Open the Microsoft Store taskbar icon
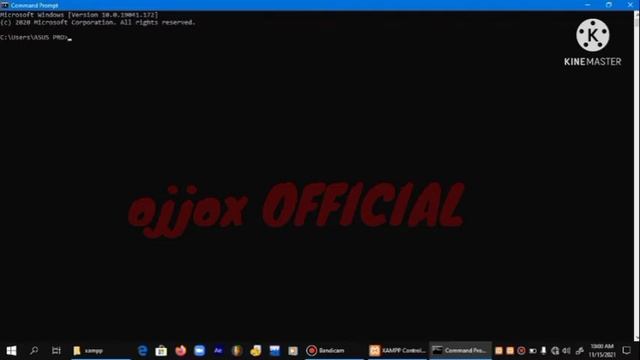Image resolution: width=640 pixels, height=360 pixels. pyautogui.click(x=161, y=350)
